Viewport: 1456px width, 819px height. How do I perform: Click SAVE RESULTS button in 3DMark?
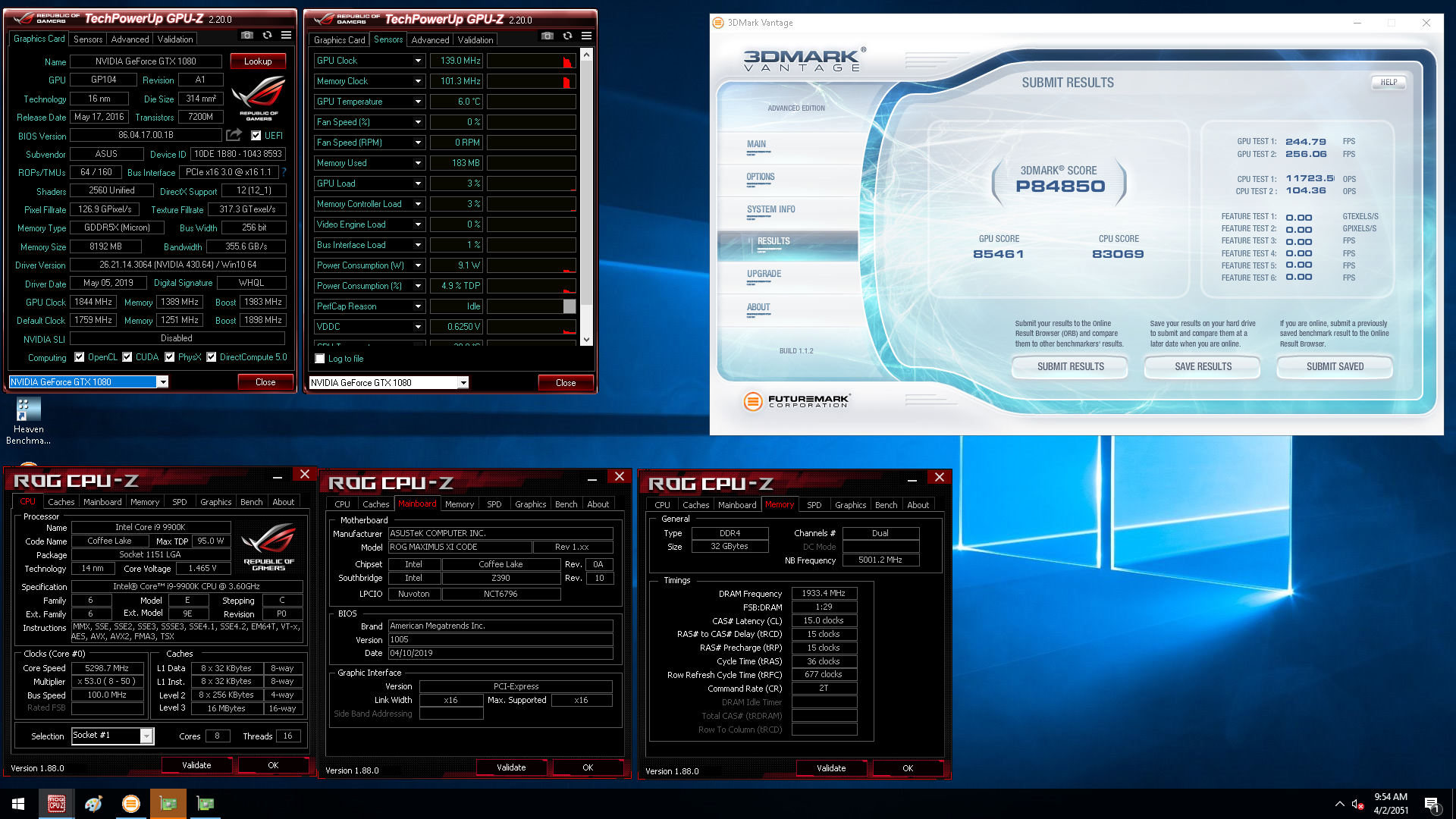pos(1203,367)
